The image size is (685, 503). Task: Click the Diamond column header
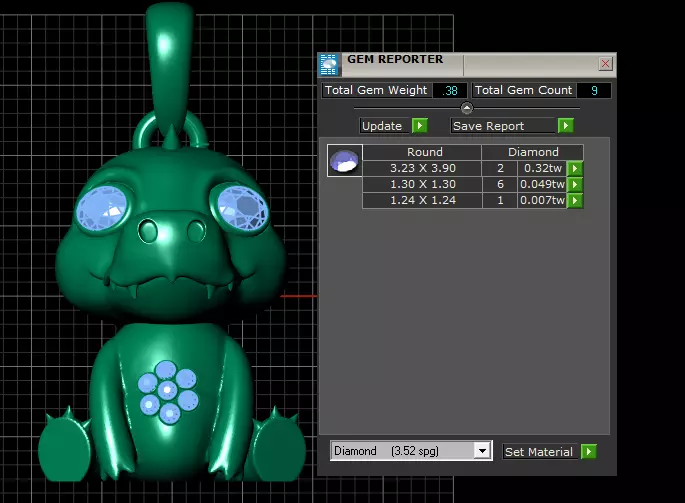tap(533, 152)
